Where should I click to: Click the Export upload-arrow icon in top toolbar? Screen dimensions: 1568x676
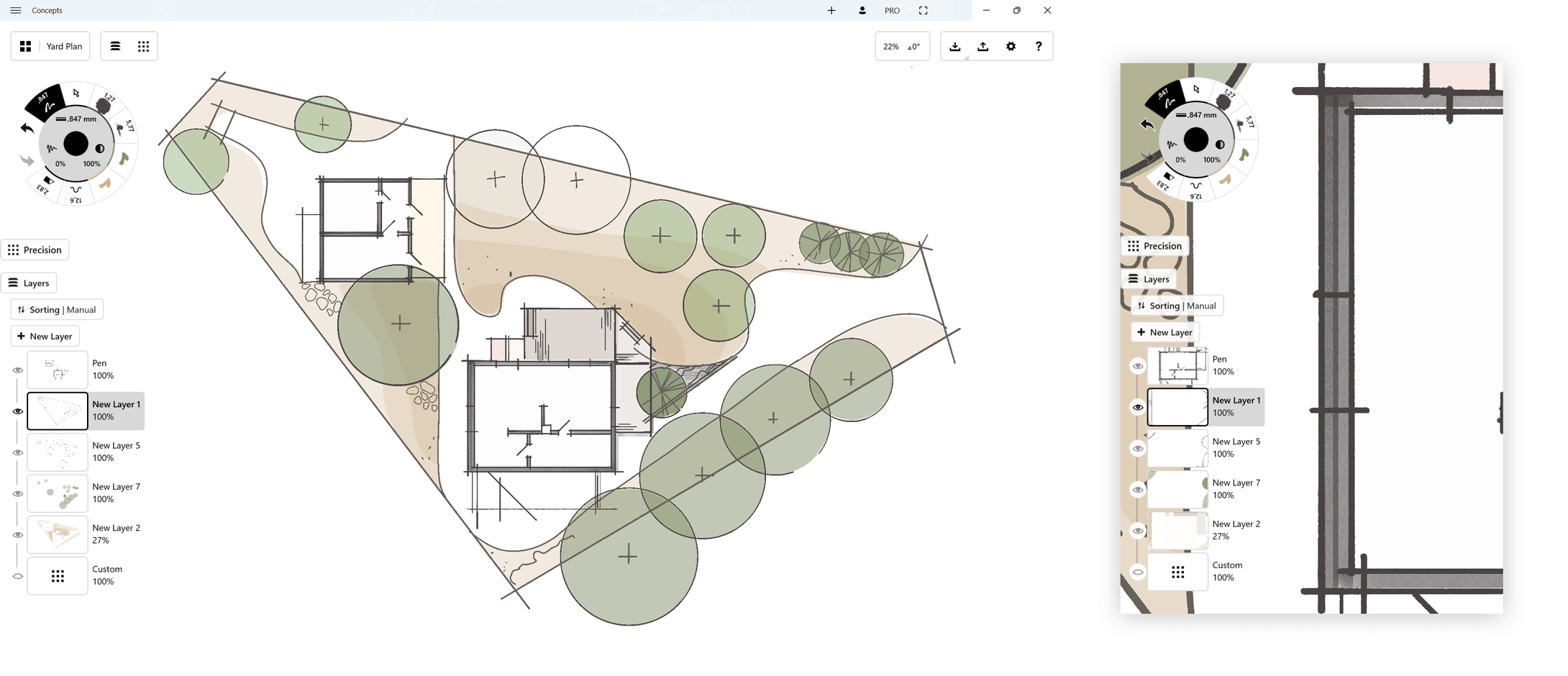click(x=983, y=46)
